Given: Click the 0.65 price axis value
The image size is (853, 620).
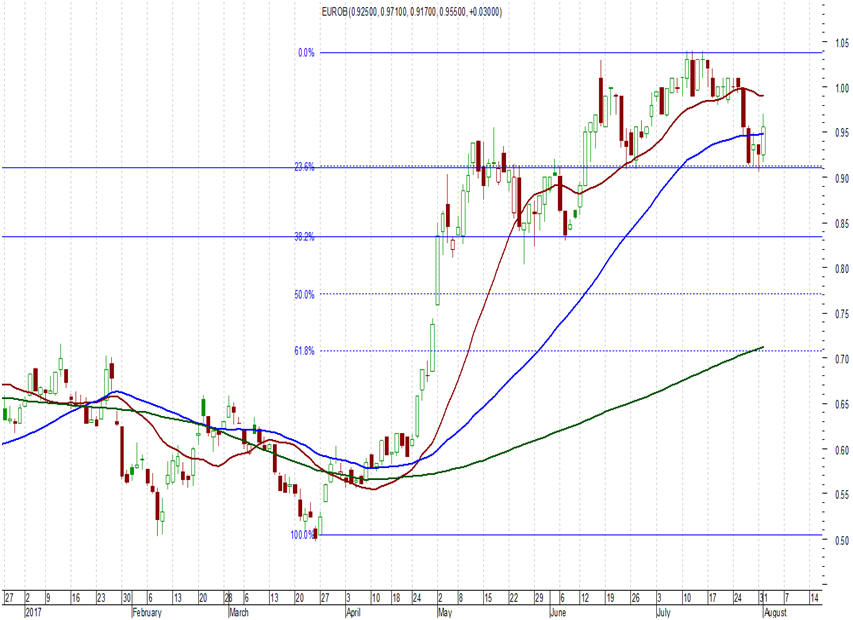Looking at the screenshot, I should coord(842,404).
